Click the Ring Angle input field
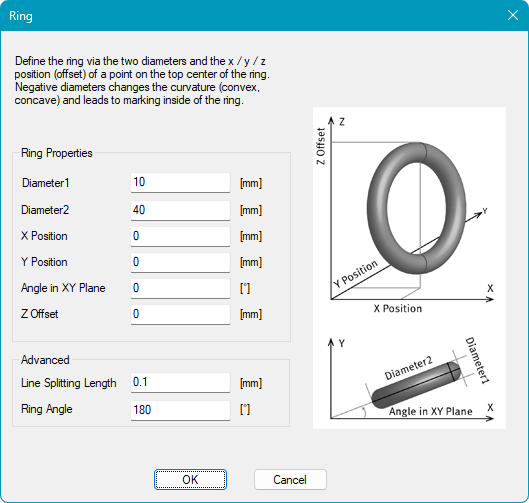 180,410
